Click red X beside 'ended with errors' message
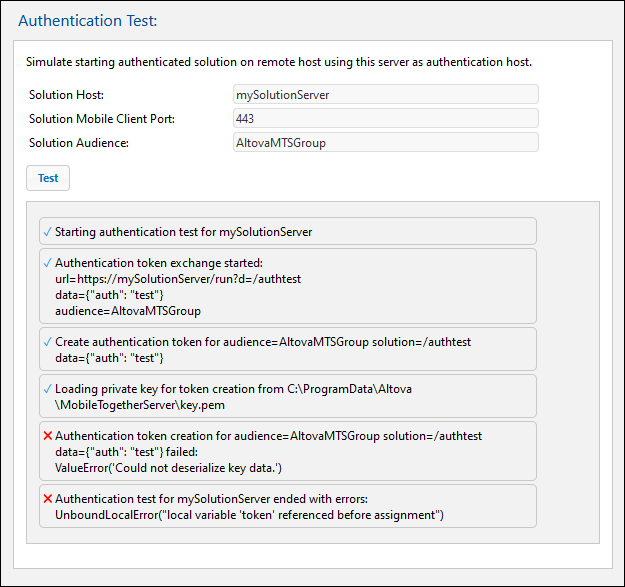Image resolution: width=625 pixels, height=587 pixels. 47,499
